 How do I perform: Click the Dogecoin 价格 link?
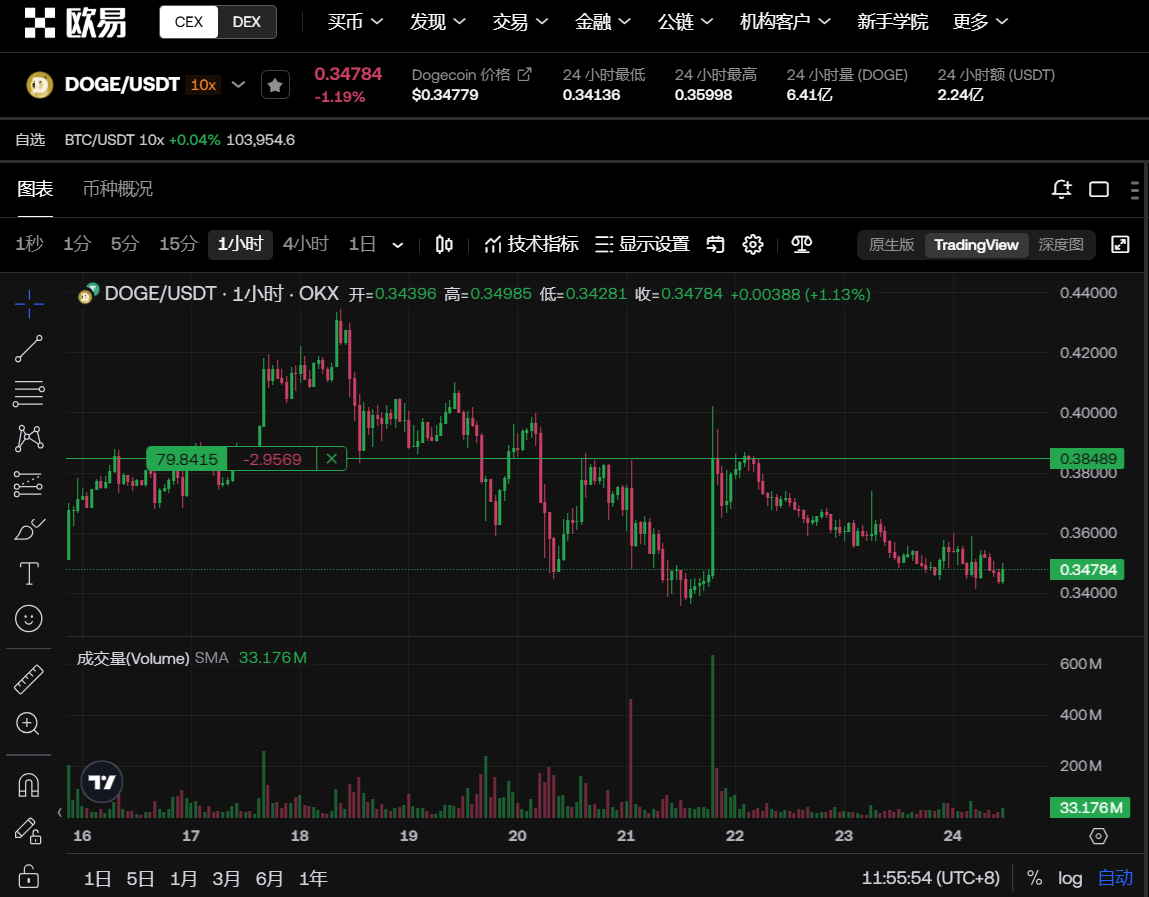click(471, 75)
